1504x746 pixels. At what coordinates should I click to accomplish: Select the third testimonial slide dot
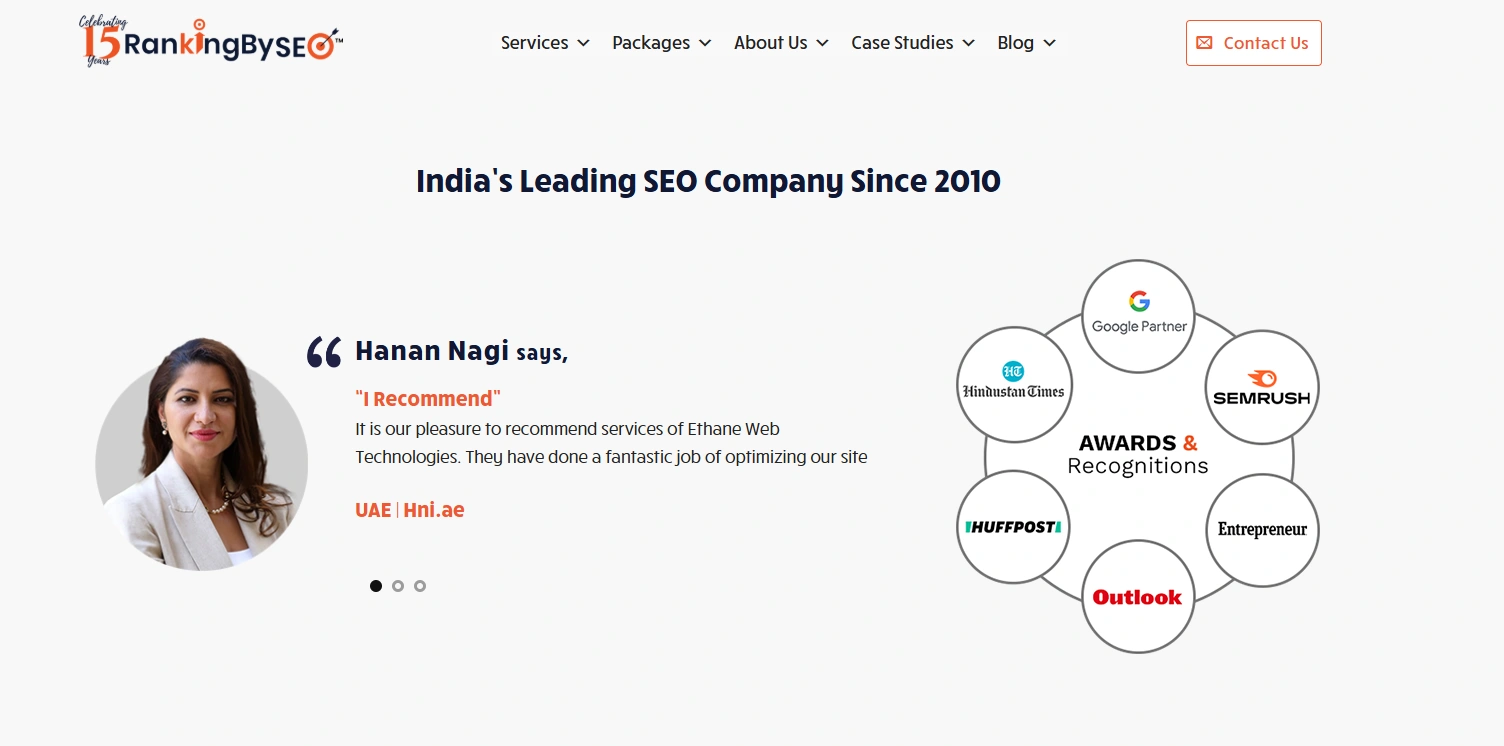[x=420, y=586]
